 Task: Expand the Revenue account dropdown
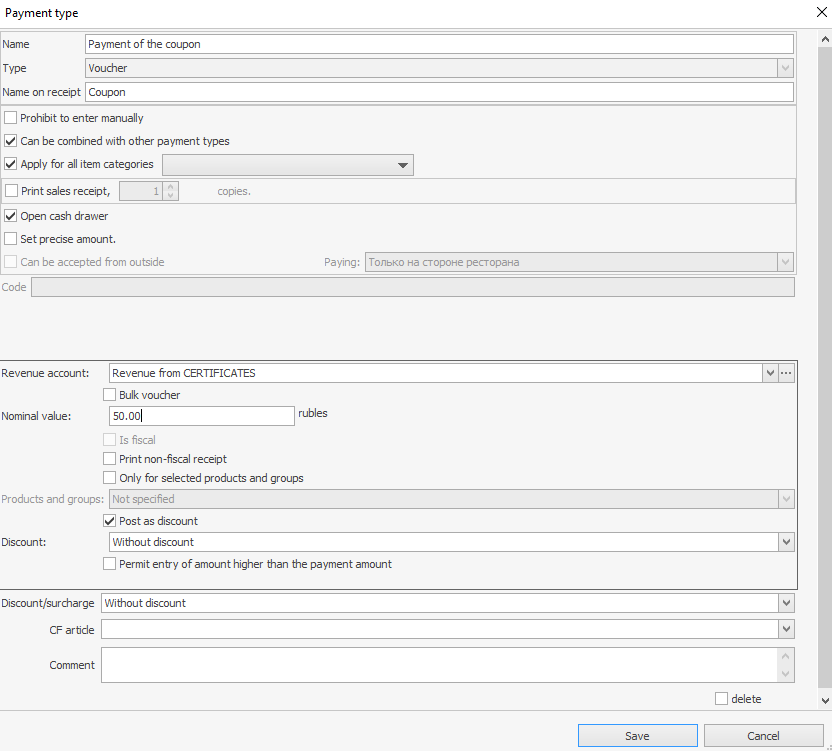pos(769,373)
